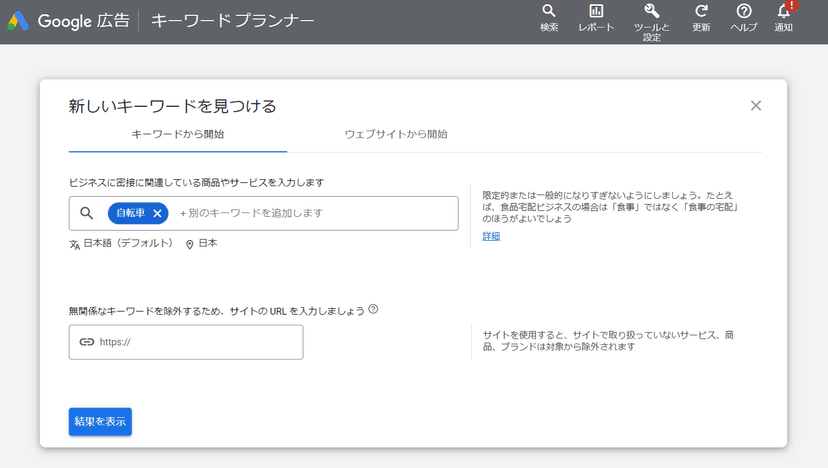Switch to キーワードから開始 tab
The width and height of the screenshot is (828, 468).
178,134
